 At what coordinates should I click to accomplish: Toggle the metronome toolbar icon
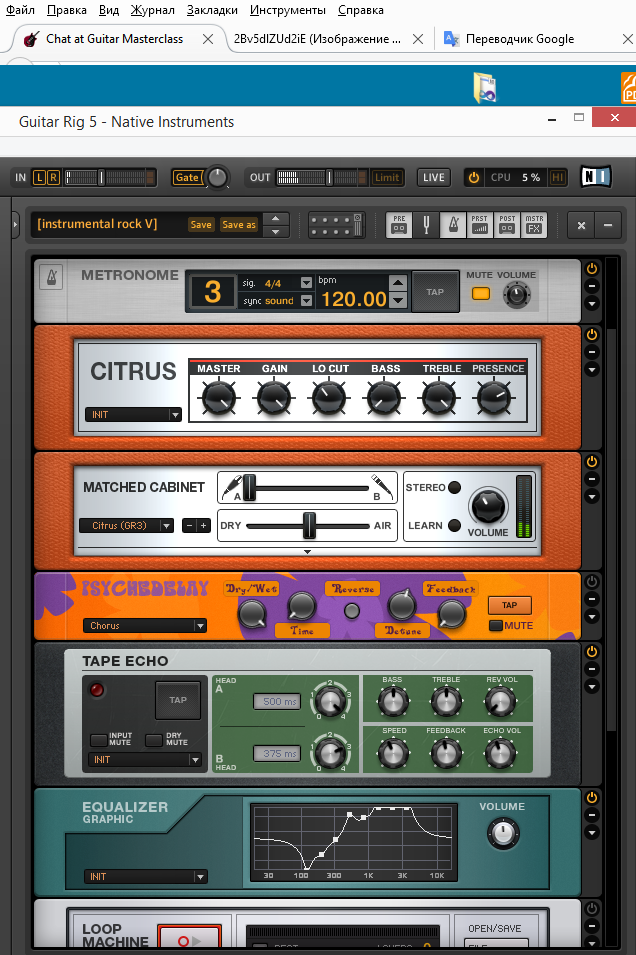(453, 225)
